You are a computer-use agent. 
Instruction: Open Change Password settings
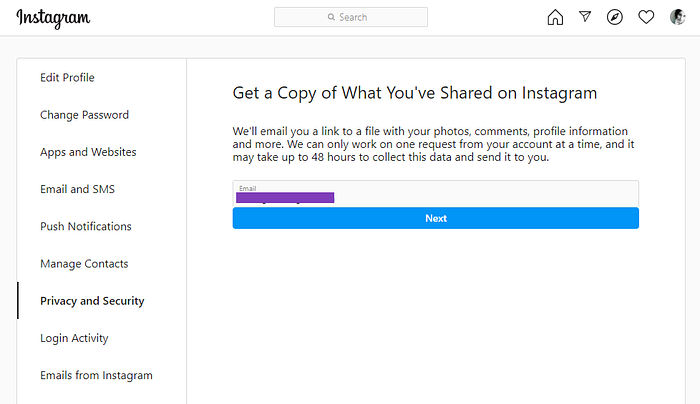[x=84, y=115]
